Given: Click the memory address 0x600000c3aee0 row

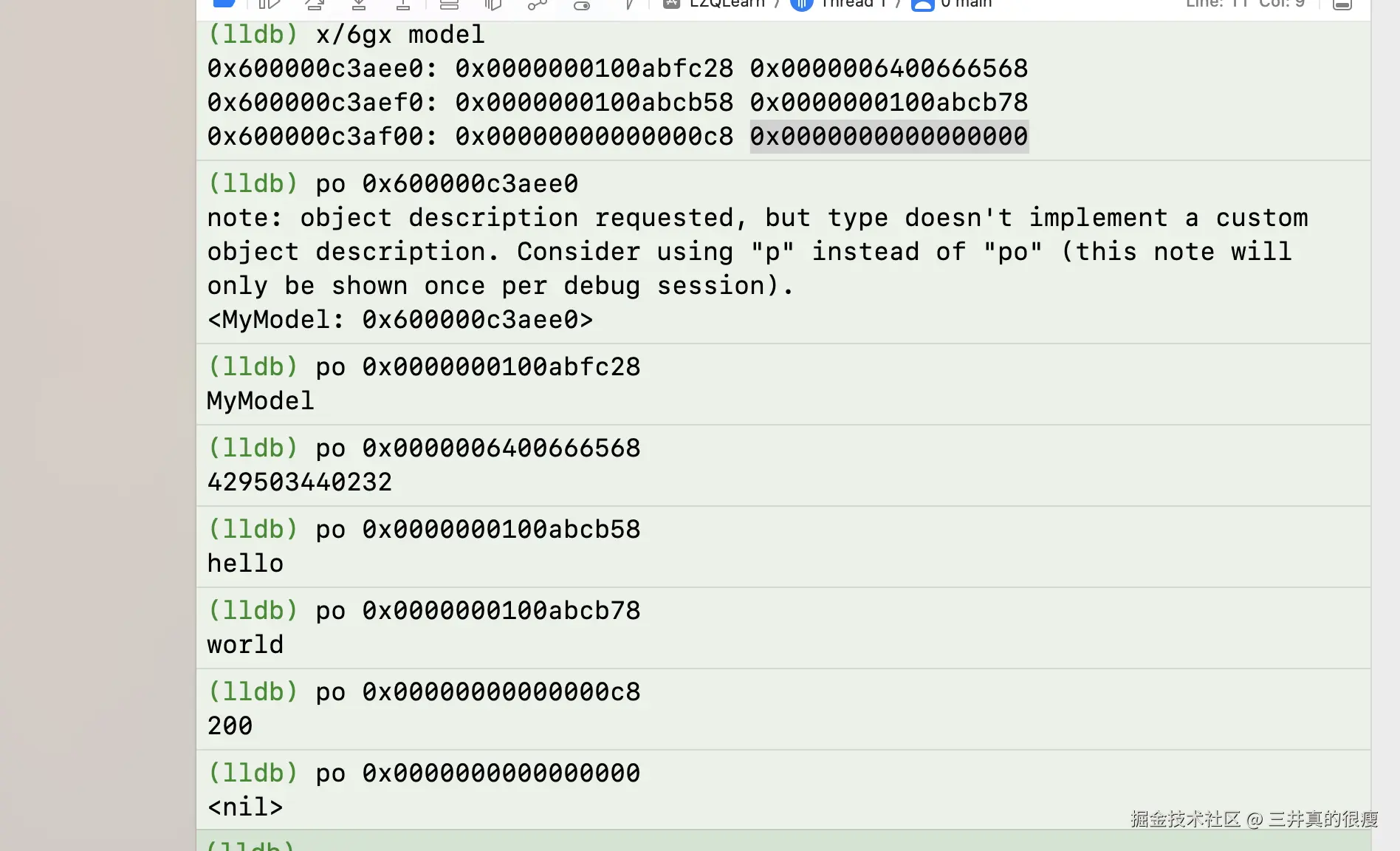Looking at the screenshot, I should [617, 69].
